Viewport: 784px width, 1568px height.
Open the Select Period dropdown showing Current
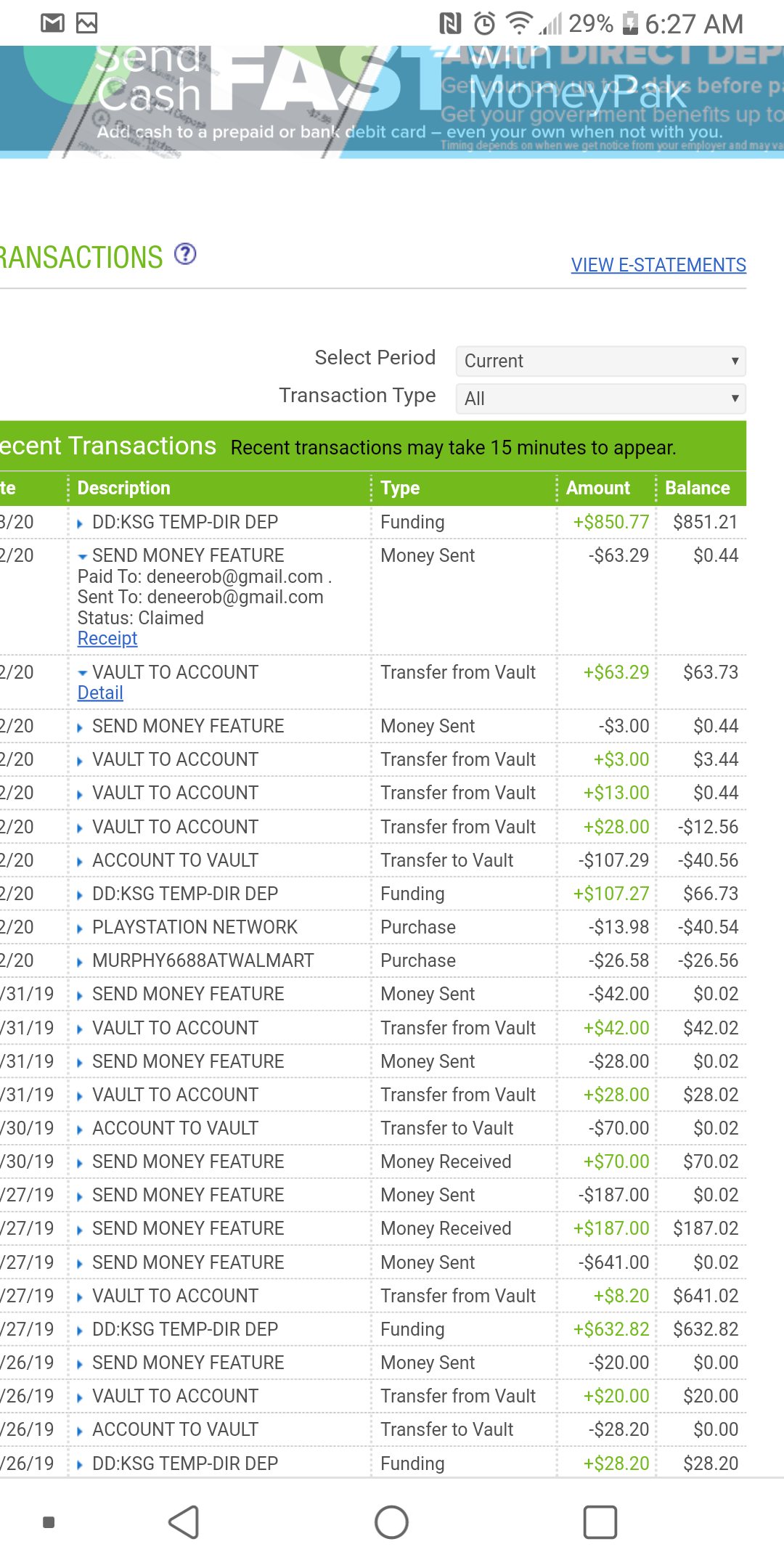(x=600, y=361)
